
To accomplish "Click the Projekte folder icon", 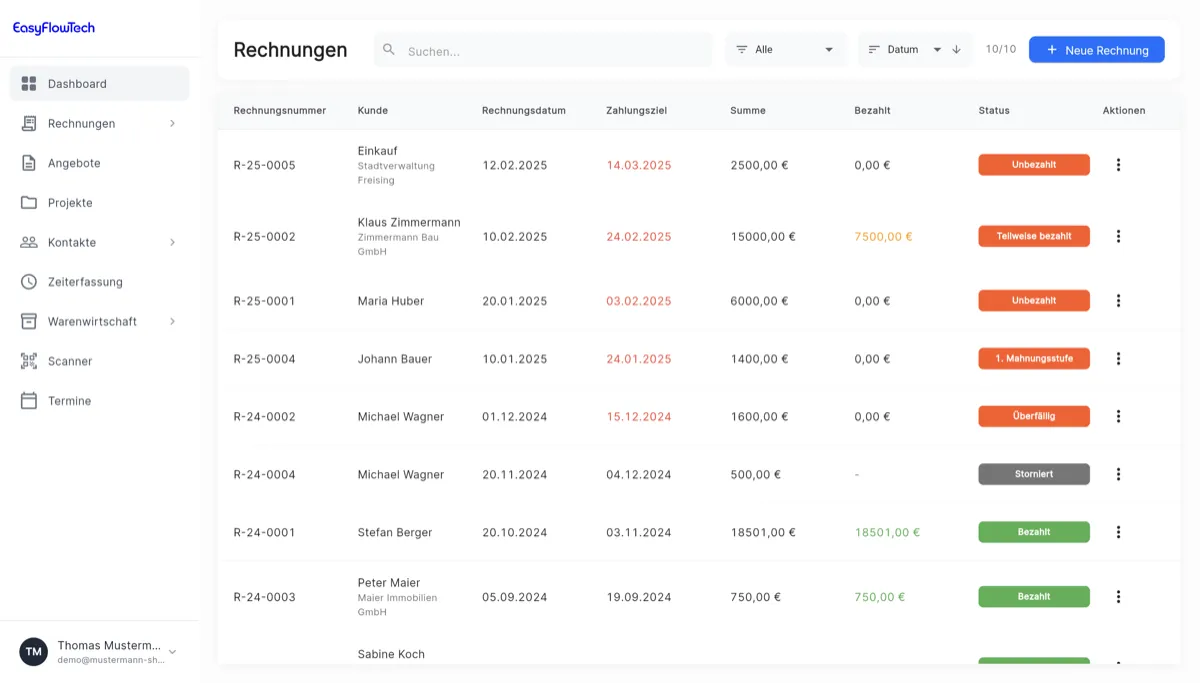I will pos(29,203).
